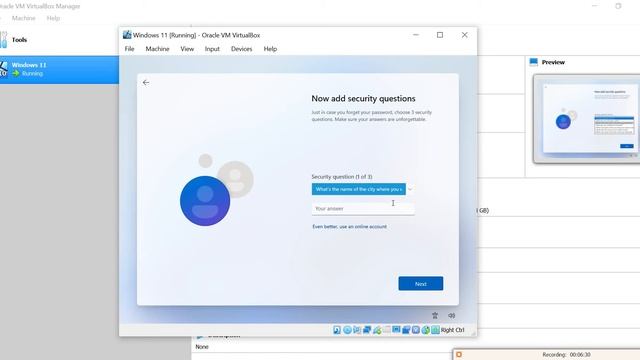Click the volume icon in Windows setup

click(451, 316)
